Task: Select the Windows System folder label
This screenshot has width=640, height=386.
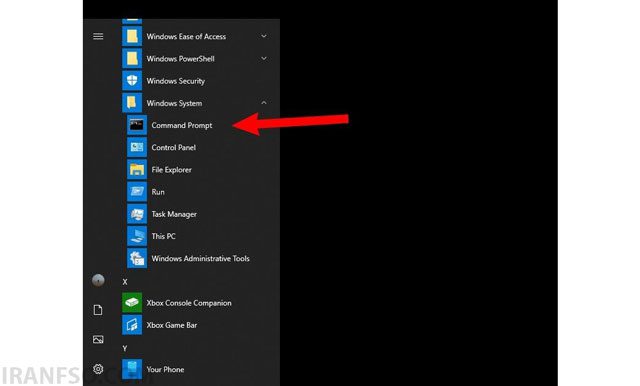Action: pyautogui.click(x=174, y=103)
